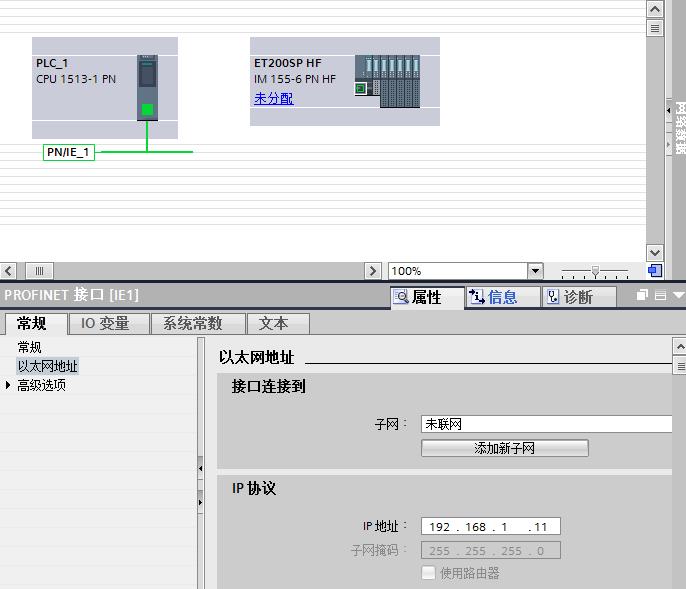
Task: Click the inspector window layout icon
Action: [660, 295]
